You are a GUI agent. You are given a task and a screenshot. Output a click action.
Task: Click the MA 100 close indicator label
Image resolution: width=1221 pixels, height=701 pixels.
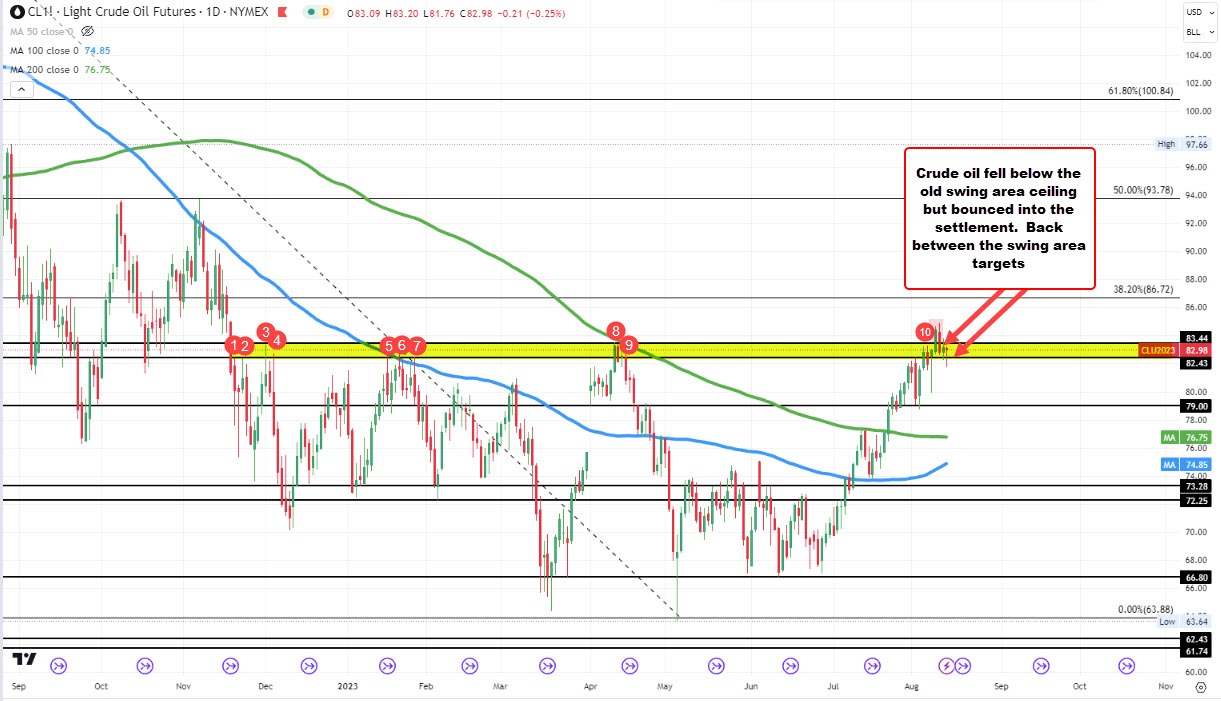[45, 50]
